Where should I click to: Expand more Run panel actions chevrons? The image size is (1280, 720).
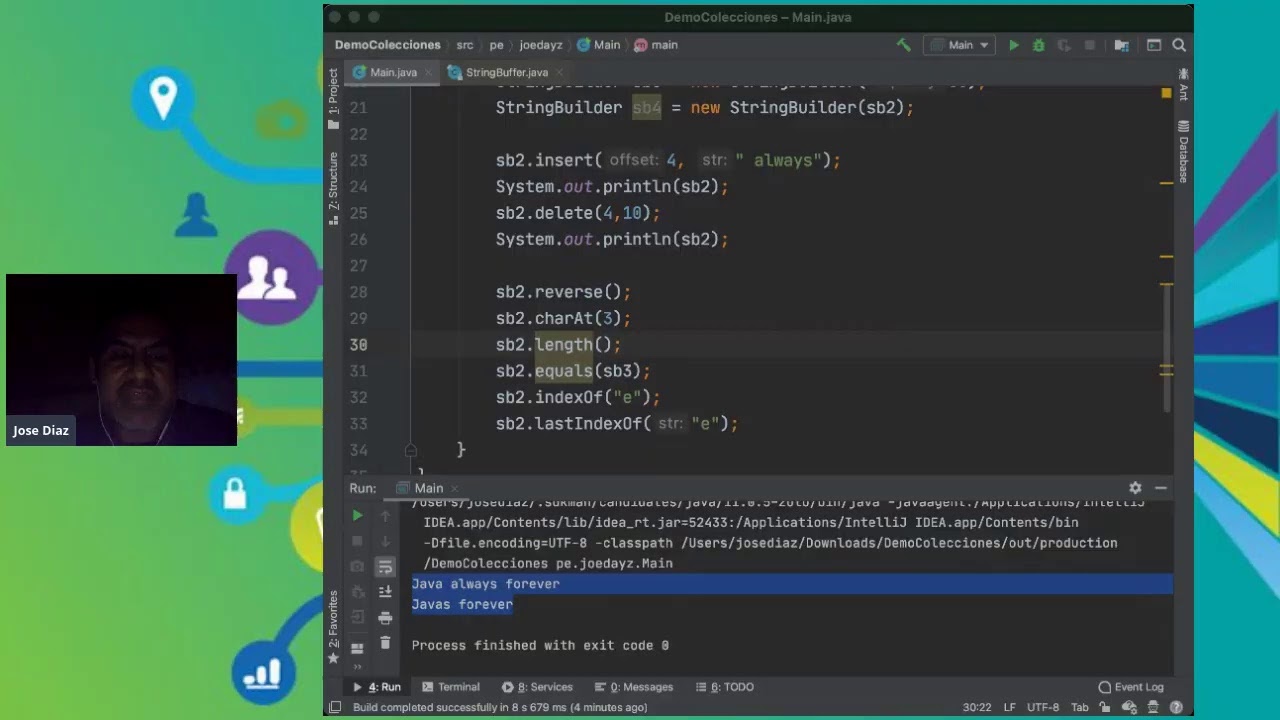357,668
